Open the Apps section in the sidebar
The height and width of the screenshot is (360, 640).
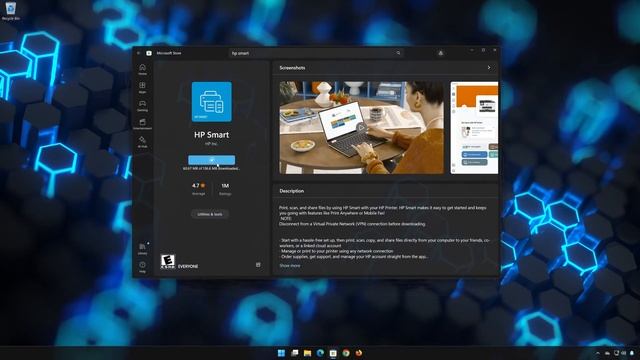[x=142, y=87]
